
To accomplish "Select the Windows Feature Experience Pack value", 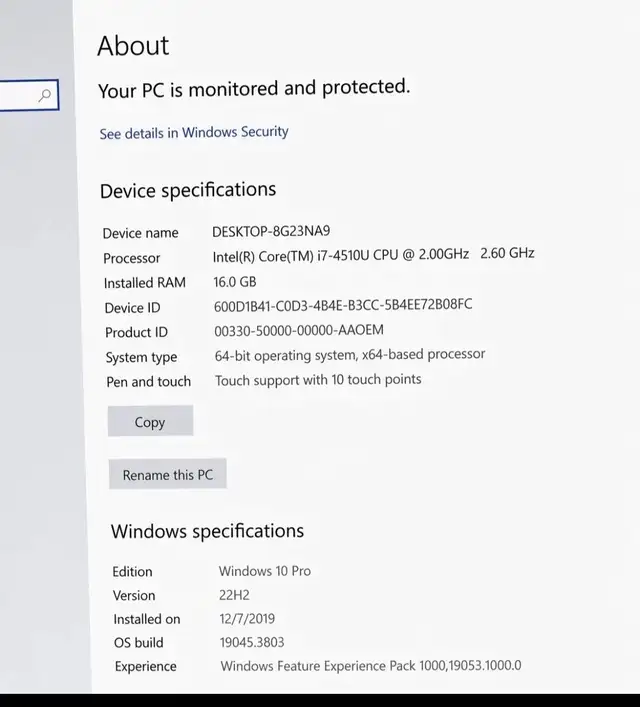I will (371, 666).
